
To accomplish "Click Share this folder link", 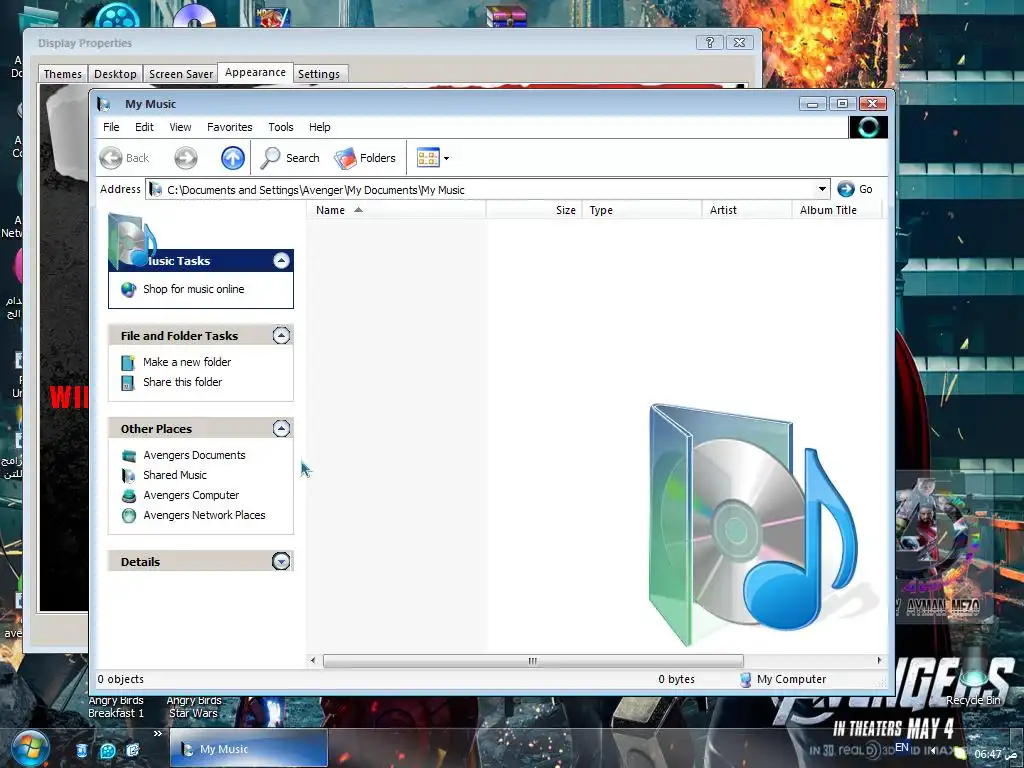I will tap(182, 382).
